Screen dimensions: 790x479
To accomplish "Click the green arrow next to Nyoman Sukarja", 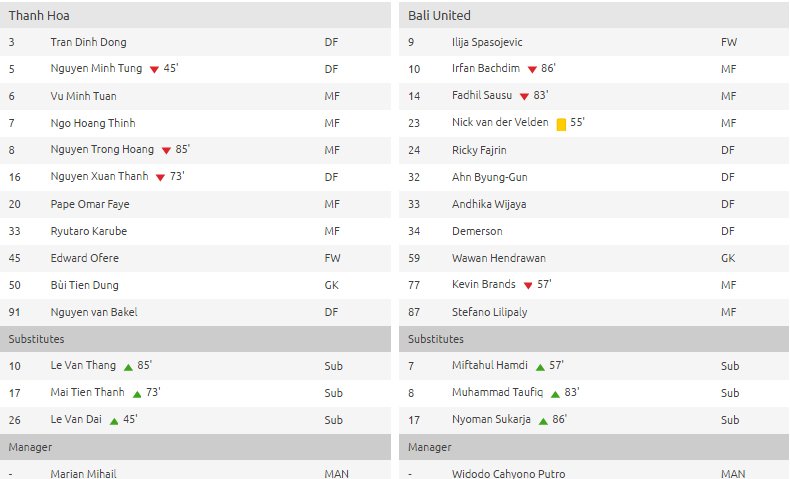I will coord(543,421).
